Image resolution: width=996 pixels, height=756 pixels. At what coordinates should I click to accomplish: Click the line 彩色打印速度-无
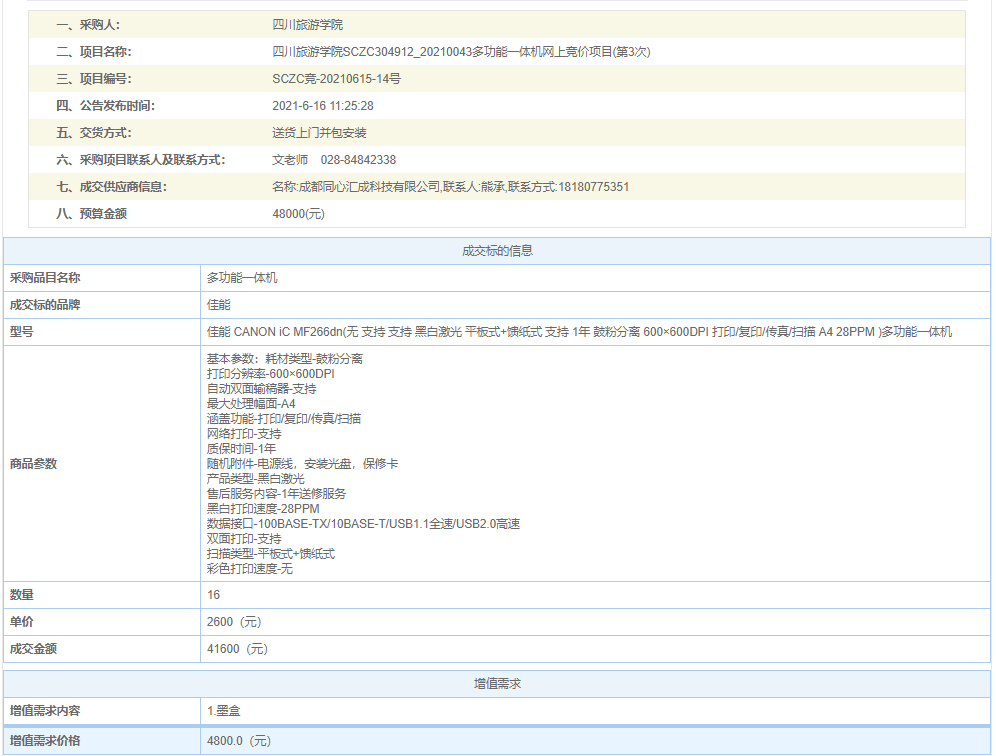[250, 569]
